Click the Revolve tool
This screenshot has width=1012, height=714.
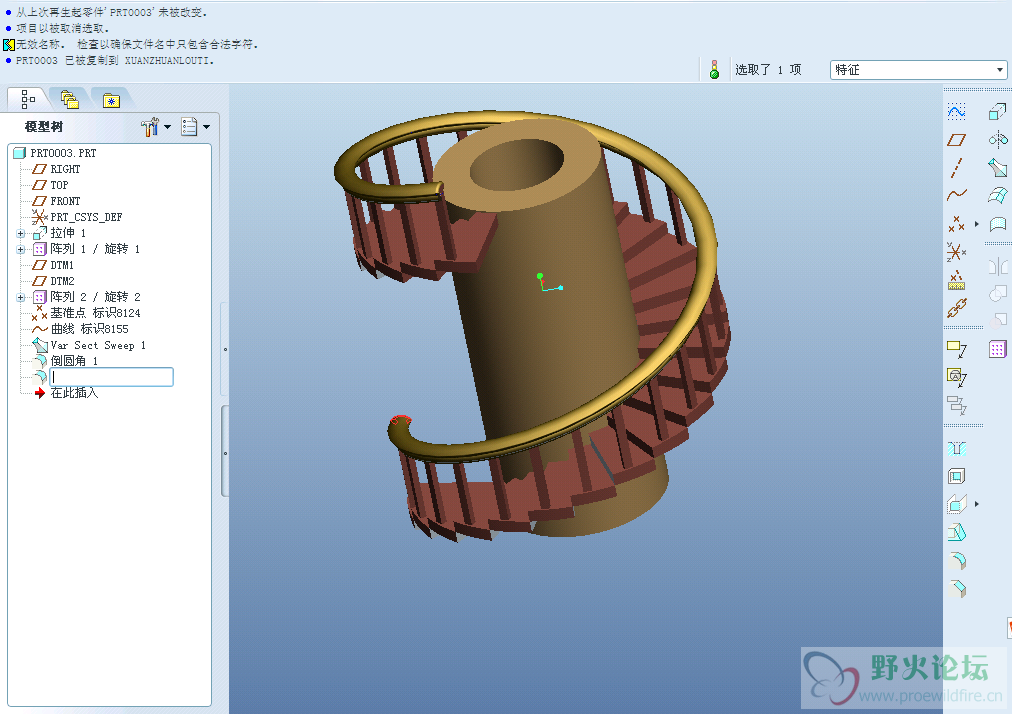click(998, 139)
